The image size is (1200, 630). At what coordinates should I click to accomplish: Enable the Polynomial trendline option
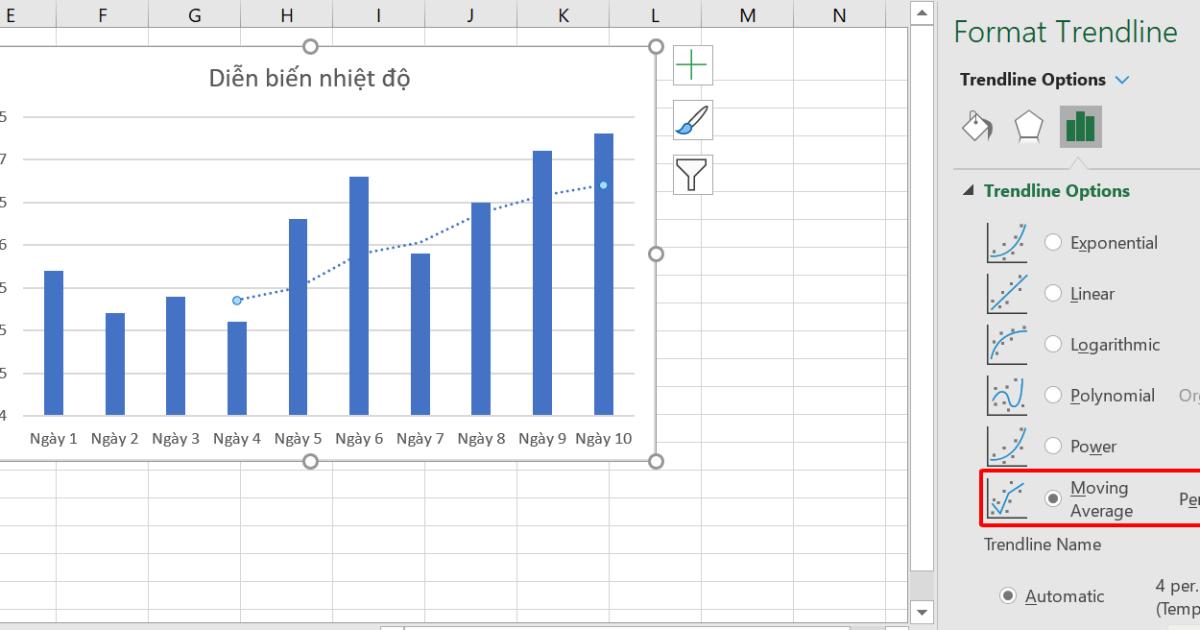[x=1054, y=395]
